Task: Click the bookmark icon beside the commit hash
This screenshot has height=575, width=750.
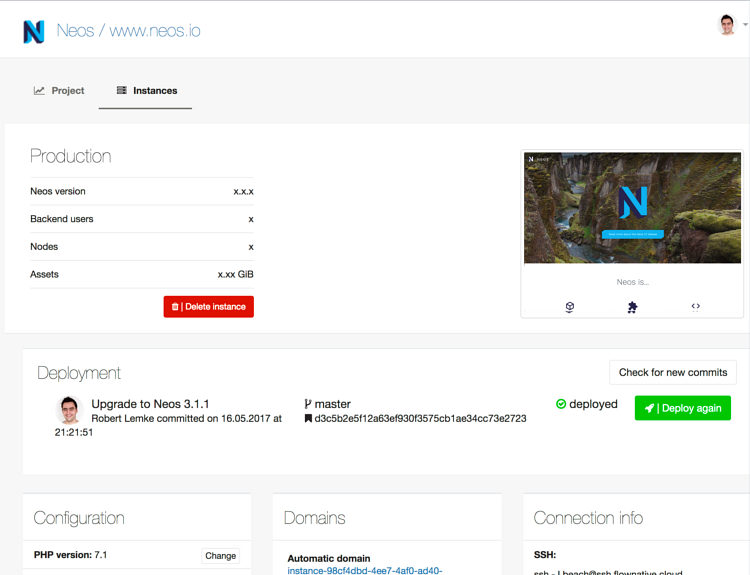Action: (309, 419)
